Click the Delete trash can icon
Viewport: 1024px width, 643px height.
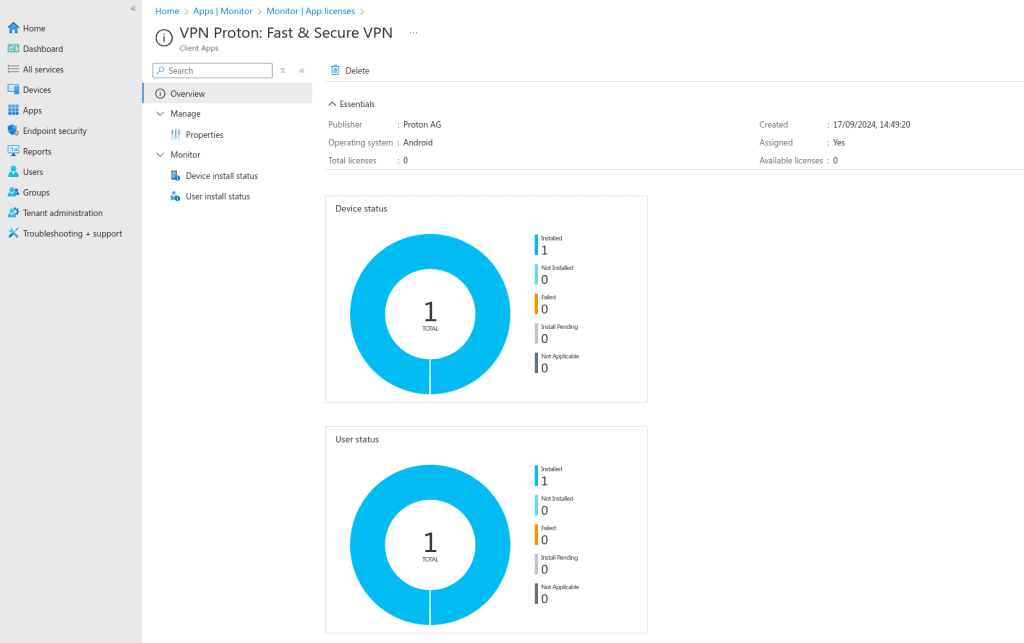[x=335, y=70]
